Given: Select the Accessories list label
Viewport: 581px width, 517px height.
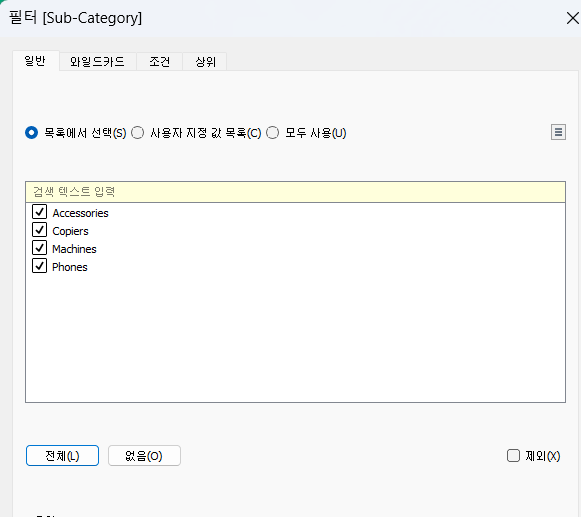Looking at the screenshot, I should (x=80, y=213).
